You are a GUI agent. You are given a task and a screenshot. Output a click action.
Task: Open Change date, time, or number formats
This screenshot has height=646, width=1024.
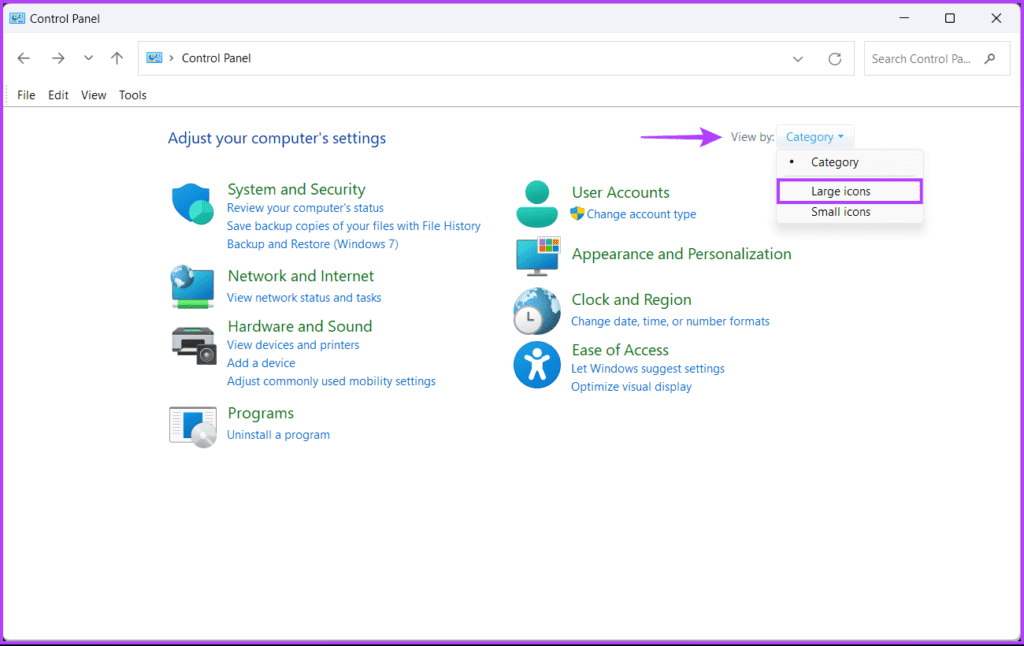point(670,321)
